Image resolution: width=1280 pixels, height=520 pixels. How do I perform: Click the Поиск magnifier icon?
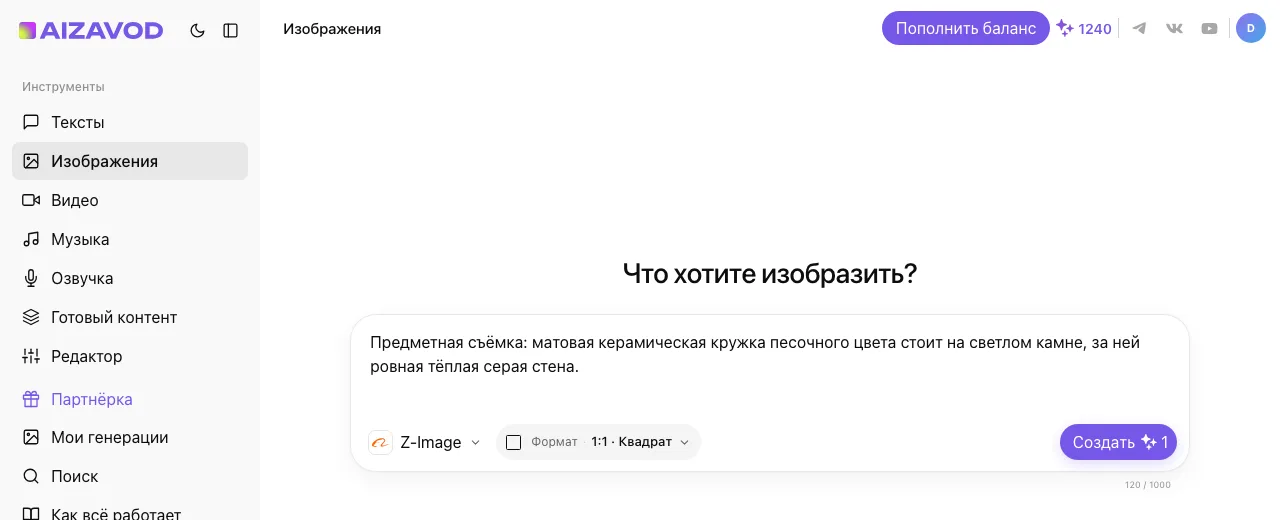(x=31, y=476)
